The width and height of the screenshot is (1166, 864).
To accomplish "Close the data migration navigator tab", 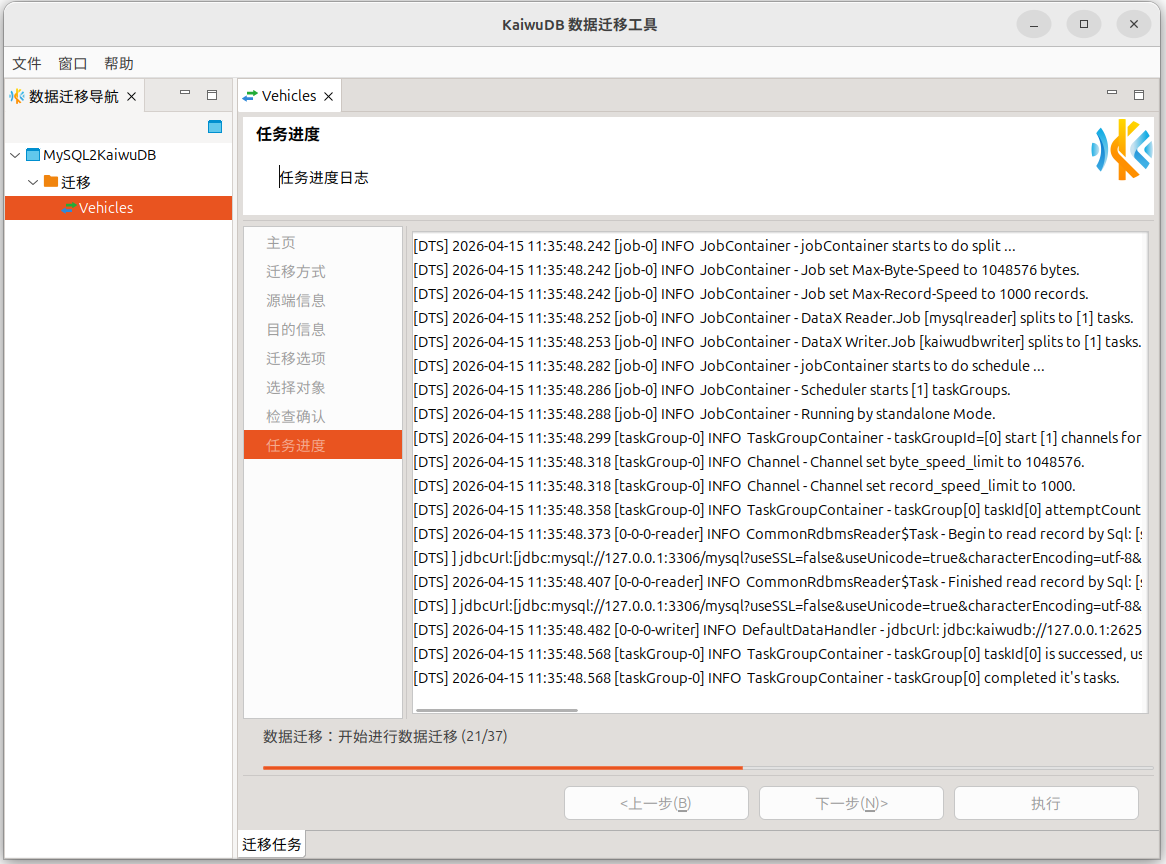I will pyautogui.click(x=131, y=97).
